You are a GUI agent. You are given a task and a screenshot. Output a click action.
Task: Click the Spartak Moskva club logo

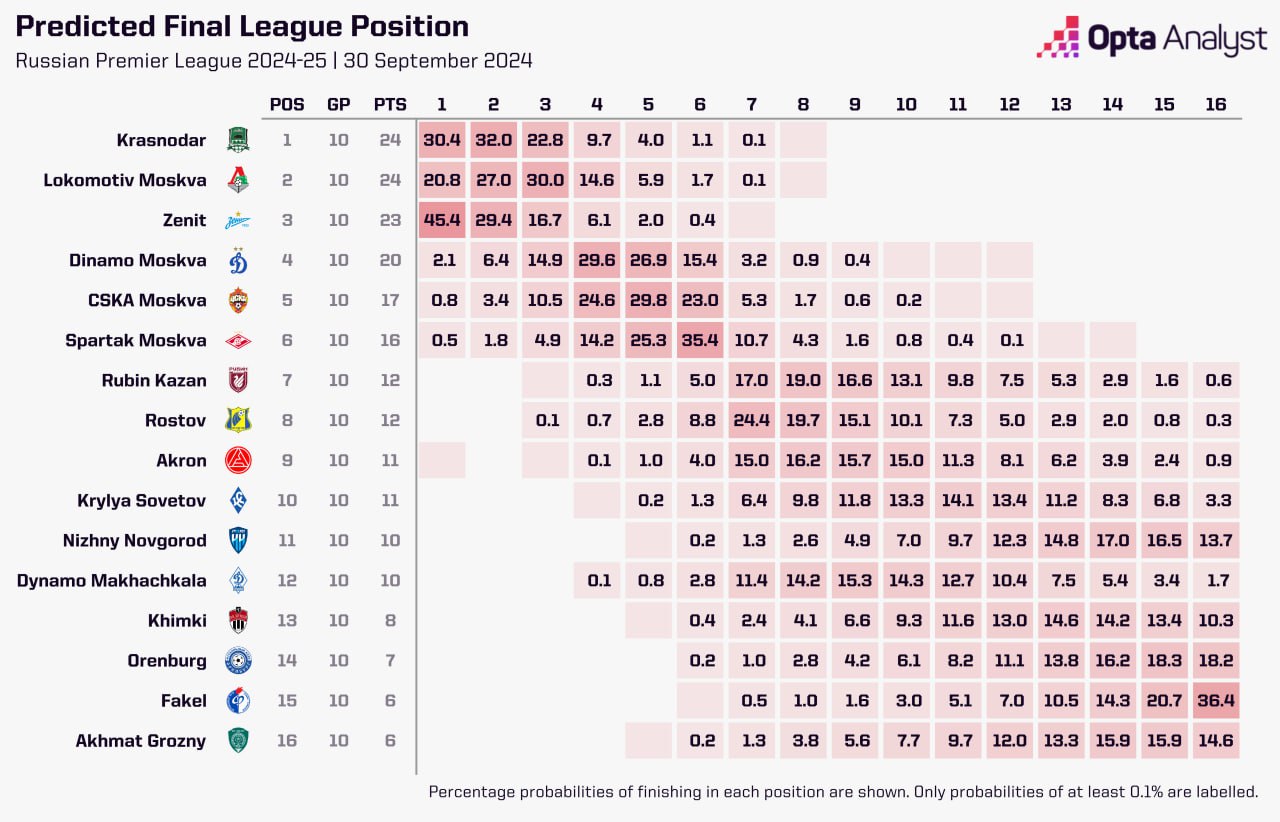[x=238, y=341]
